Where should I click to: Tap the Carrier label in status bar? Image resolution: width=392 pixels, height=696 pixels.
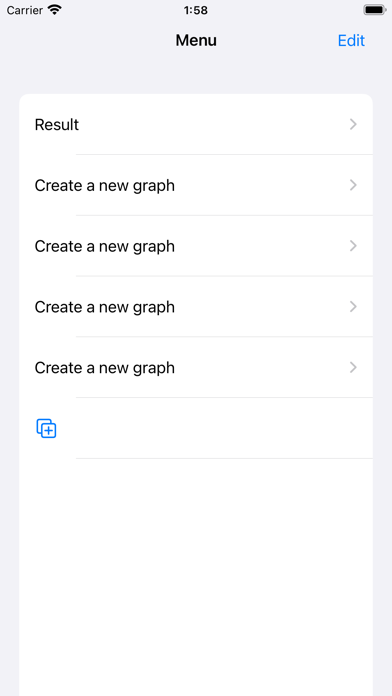[25, 10]
